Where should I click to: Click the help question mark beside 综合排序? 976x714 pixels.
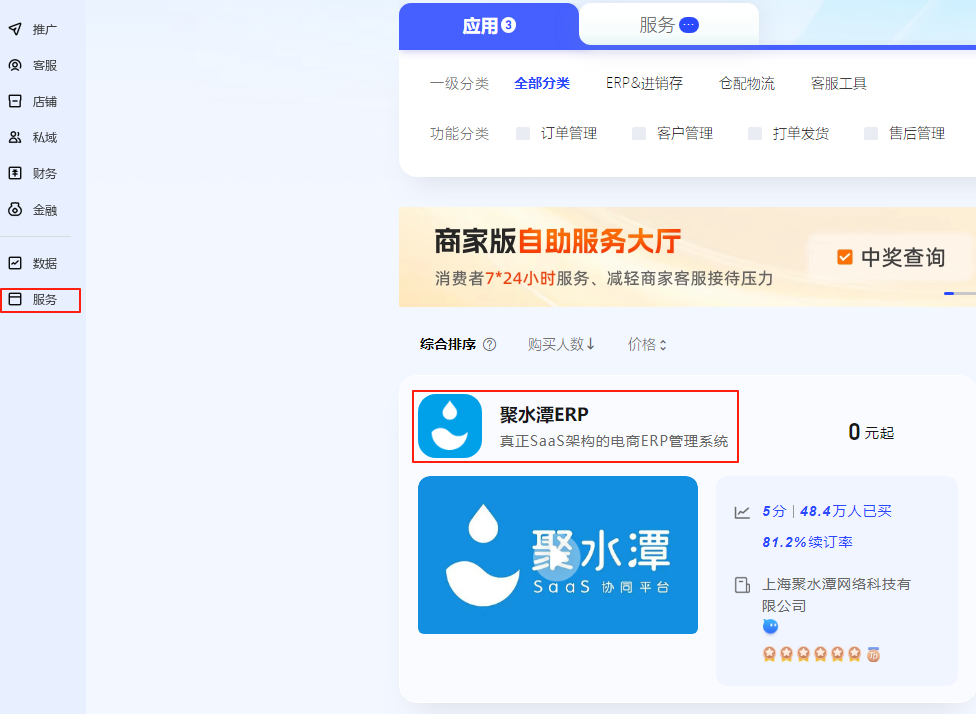click(490, 344)
